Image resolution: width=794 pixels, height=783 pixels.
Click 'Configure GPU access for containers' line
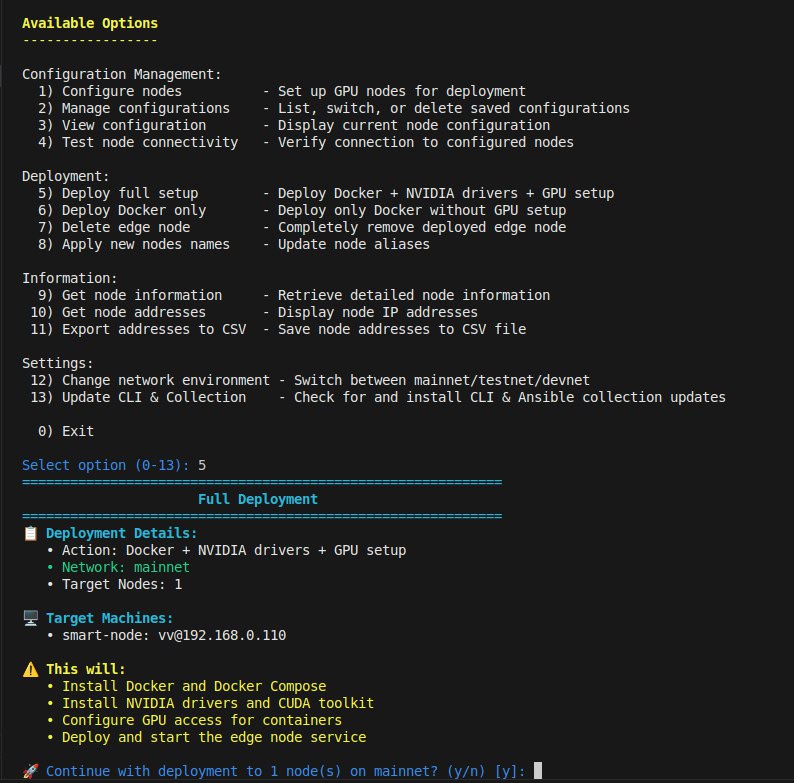click(202, 720)
